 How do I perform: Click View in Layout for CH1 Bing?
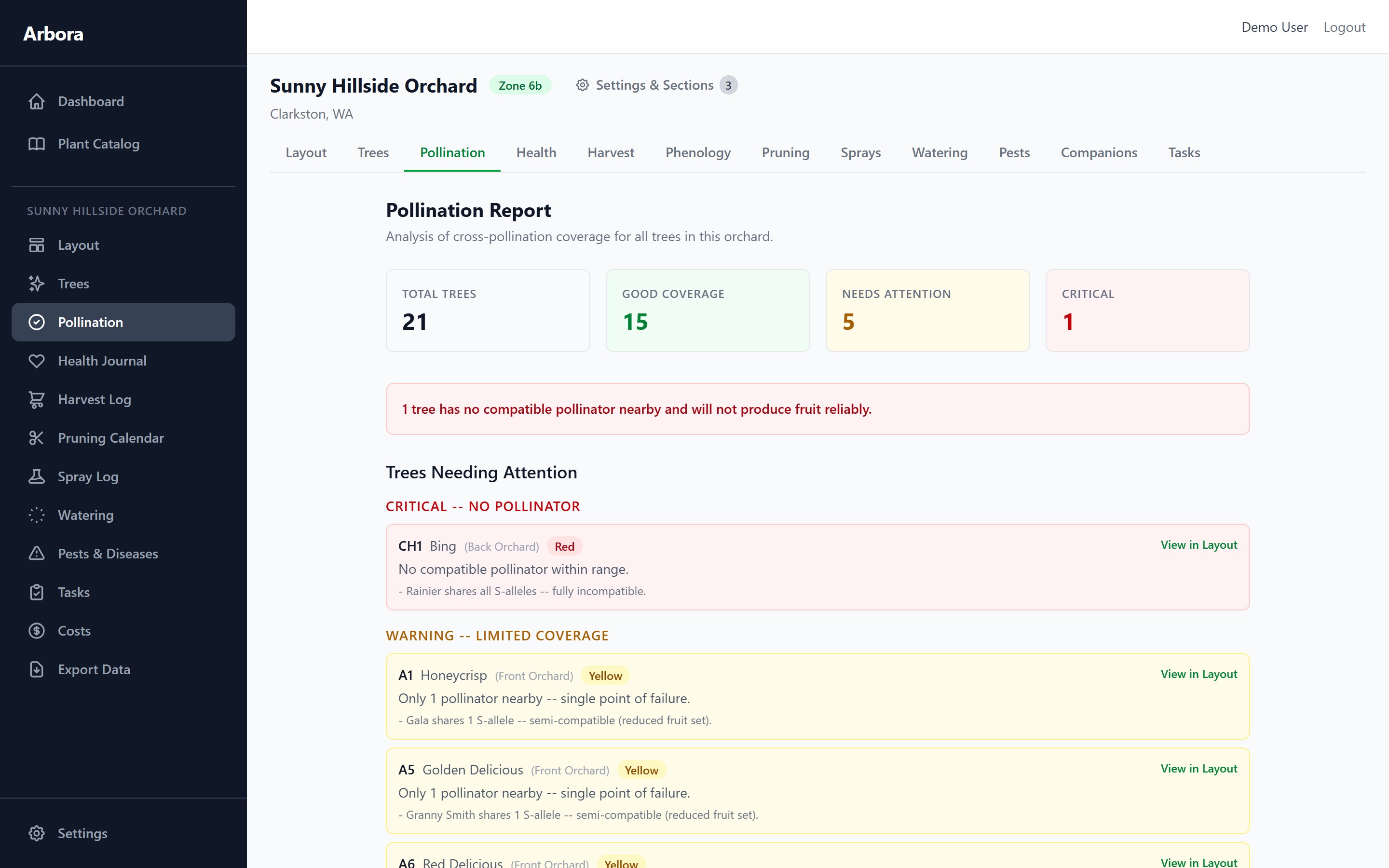(1198, 545)
